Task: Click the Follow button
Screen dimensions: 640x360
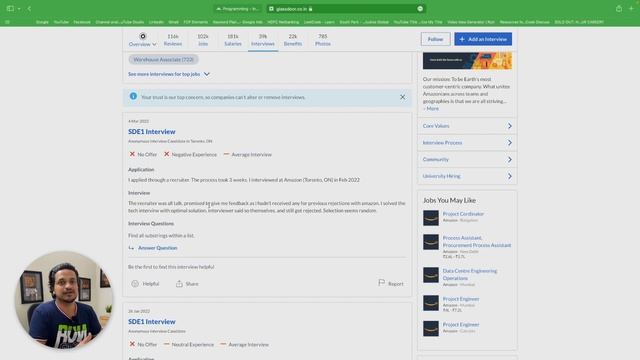Action: (436, 39)
